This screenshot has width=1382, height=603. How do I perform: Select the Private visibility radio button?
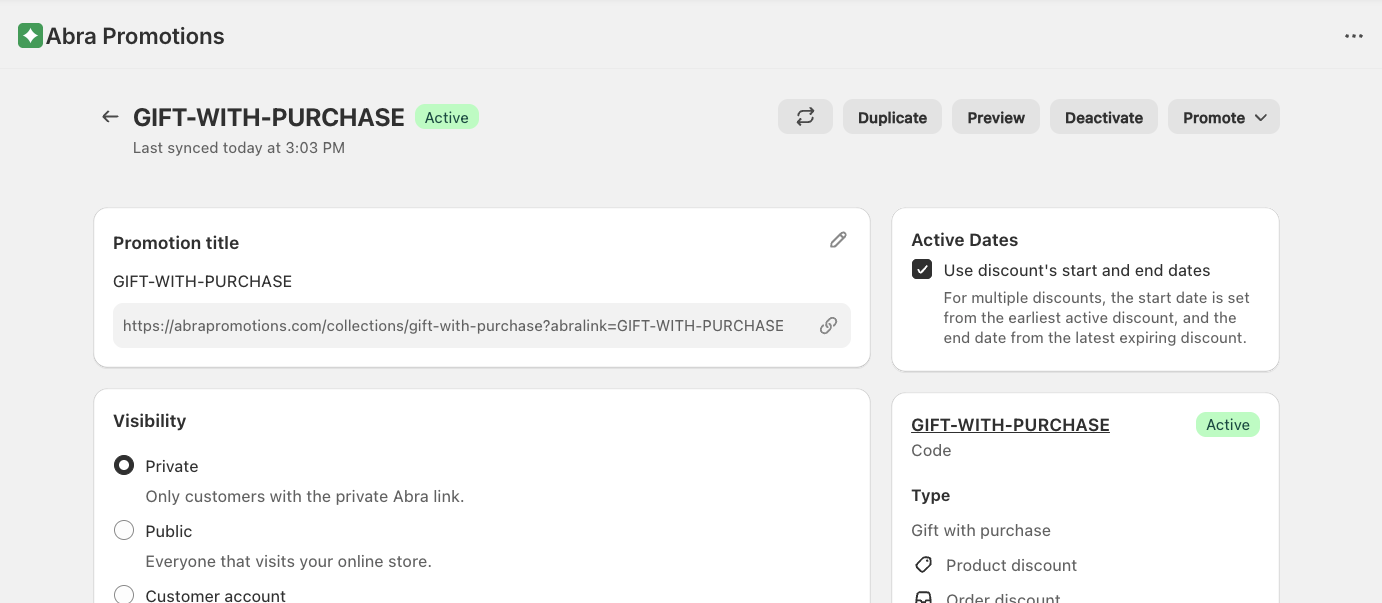124,465
